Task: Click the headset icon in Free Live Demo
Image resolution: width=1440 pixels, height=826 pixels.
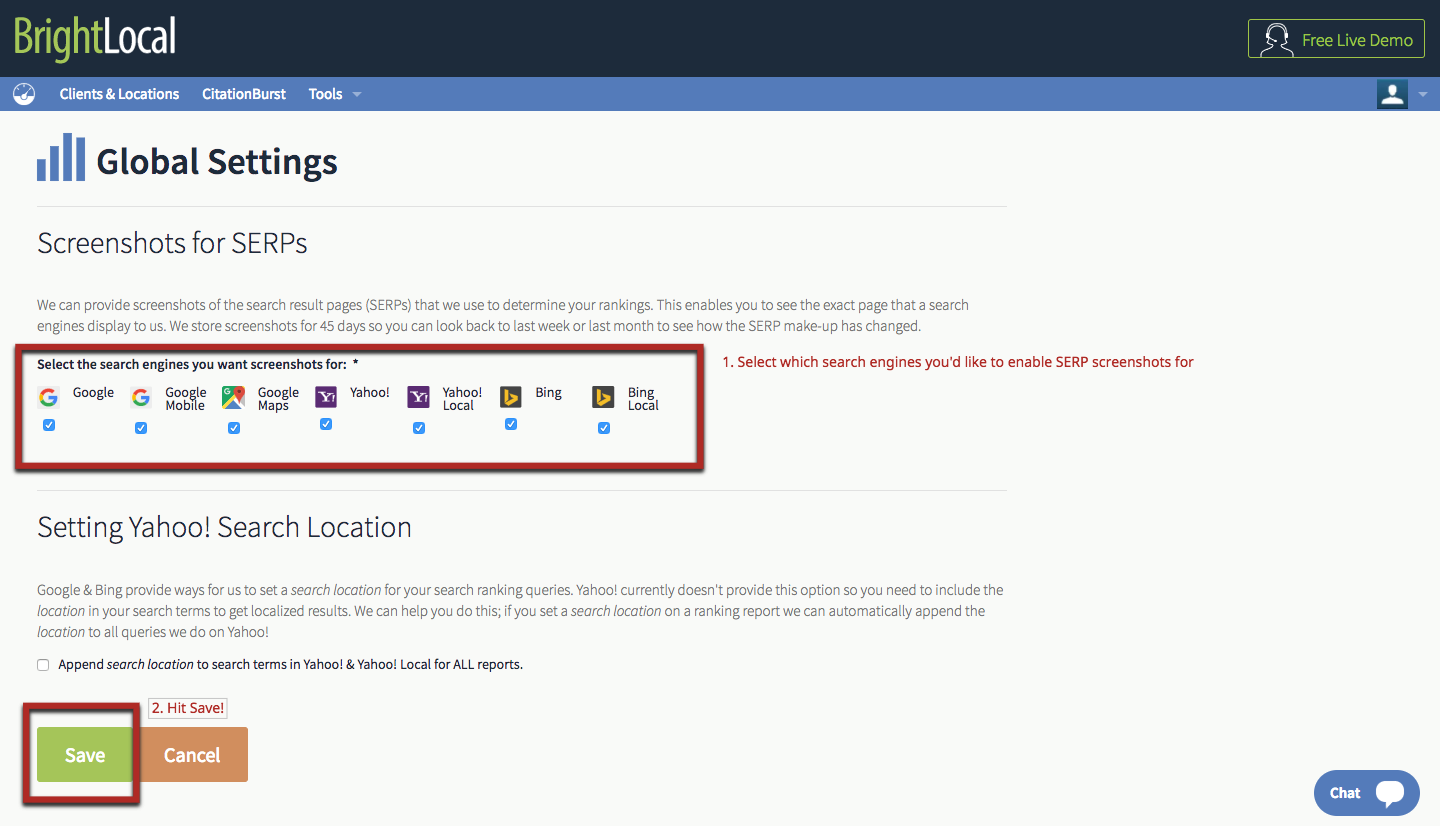Action: (1275, 40)
